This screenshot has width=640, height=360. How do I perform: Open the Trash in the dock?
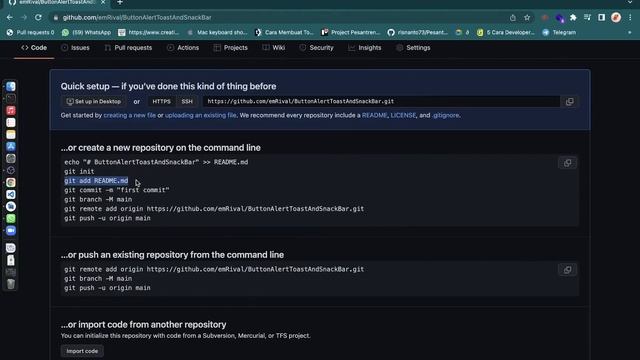point(11,284)
